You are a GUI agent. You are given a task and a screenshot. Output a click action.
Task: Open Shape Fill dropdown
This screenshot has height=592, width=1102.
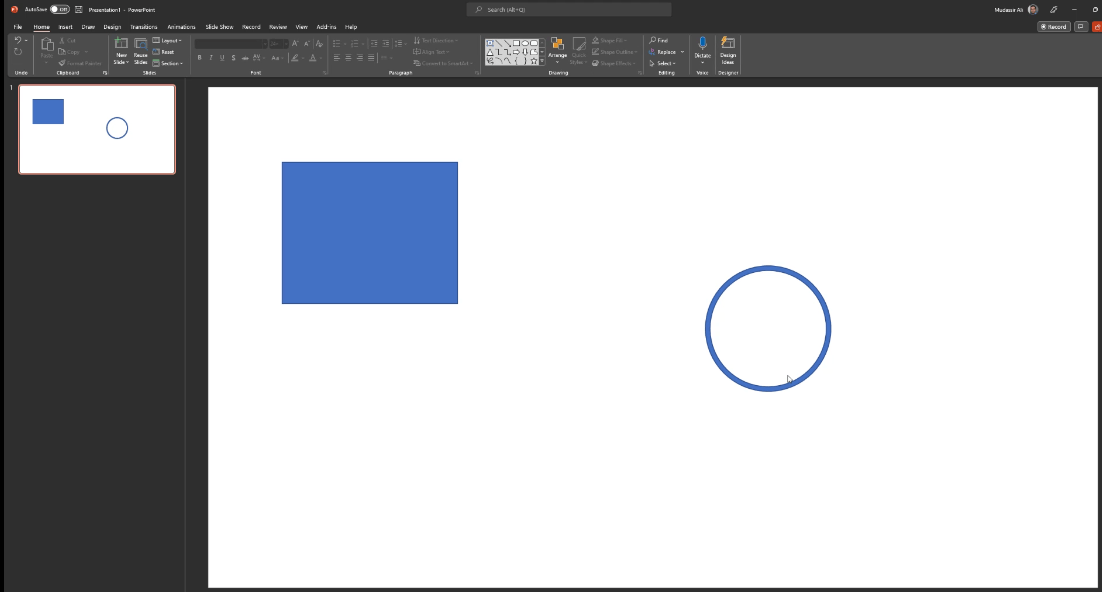click(x=609, y=41)
